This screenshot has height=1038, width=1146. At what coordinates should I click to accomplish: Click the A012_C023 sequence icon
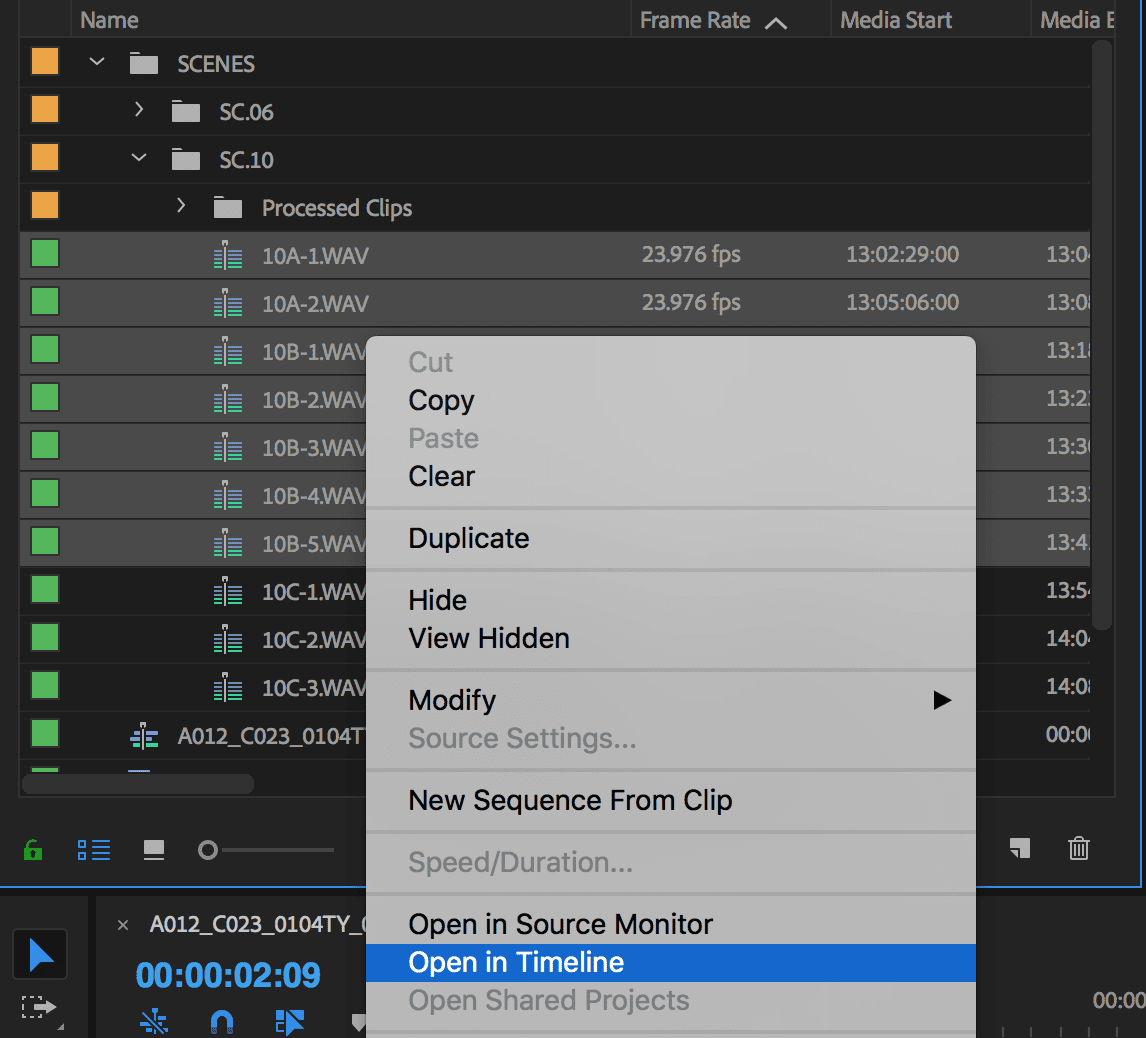pos(145,736)
